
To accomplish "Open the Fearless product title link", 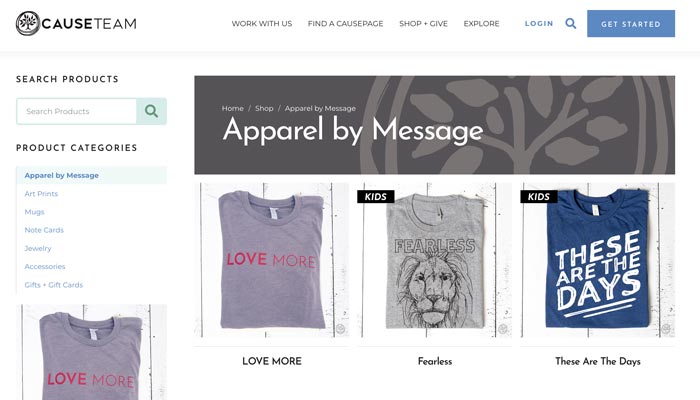I will click(435, 361).
